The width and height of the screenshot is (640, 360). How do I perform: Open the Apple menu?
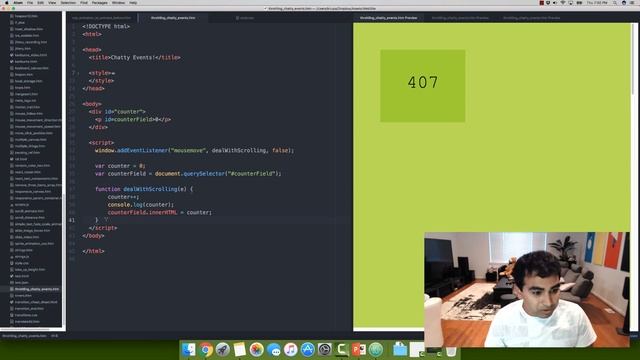click(x=7, y=2)
